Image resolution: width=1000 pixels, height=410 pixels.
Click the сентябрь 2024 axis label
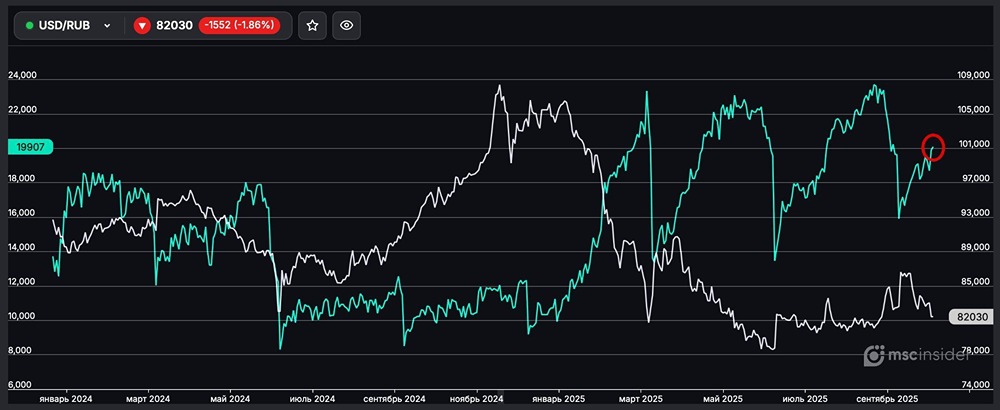394,399
